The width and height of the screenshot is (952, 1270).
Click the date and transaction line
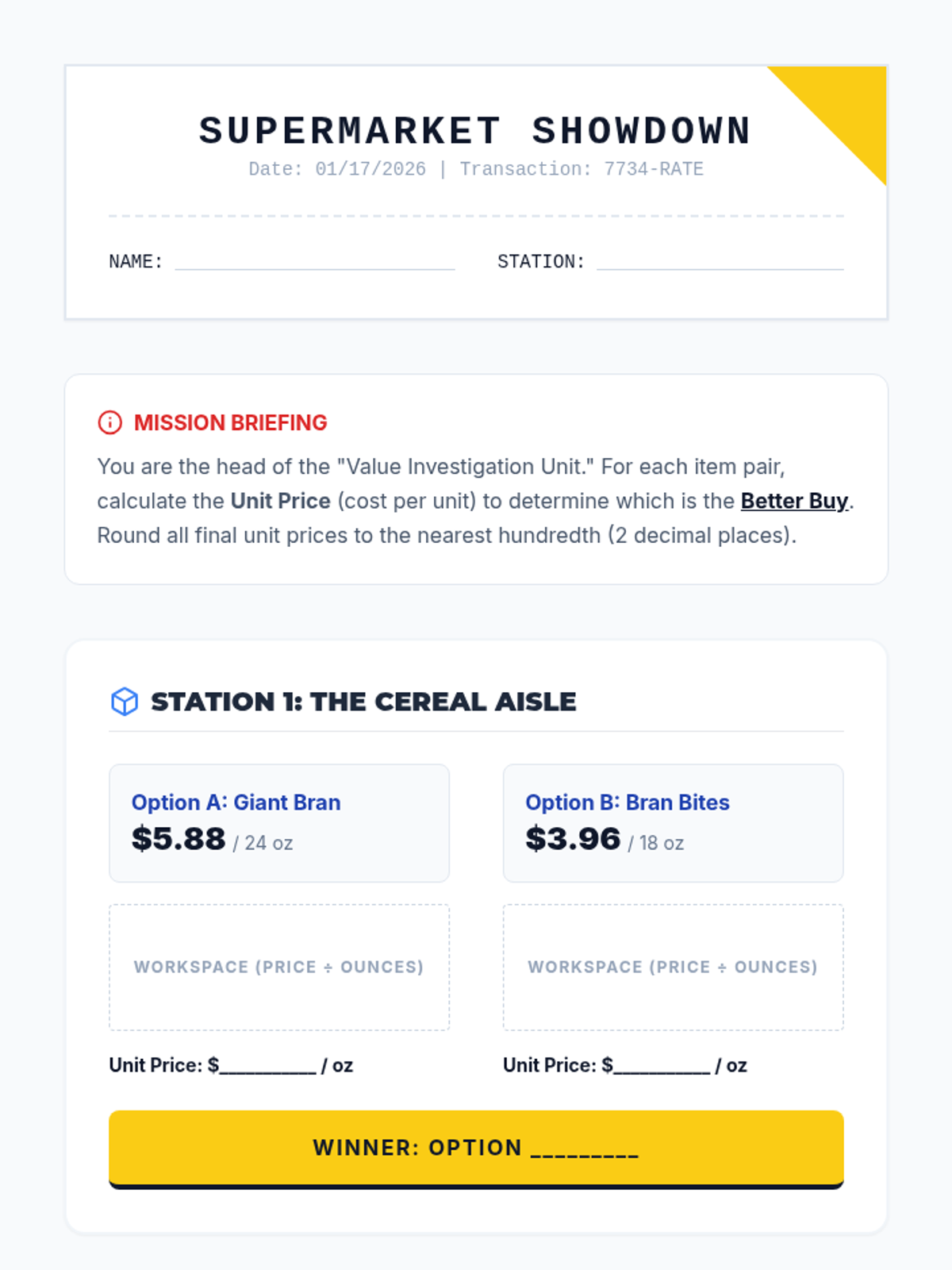(476, 169)
